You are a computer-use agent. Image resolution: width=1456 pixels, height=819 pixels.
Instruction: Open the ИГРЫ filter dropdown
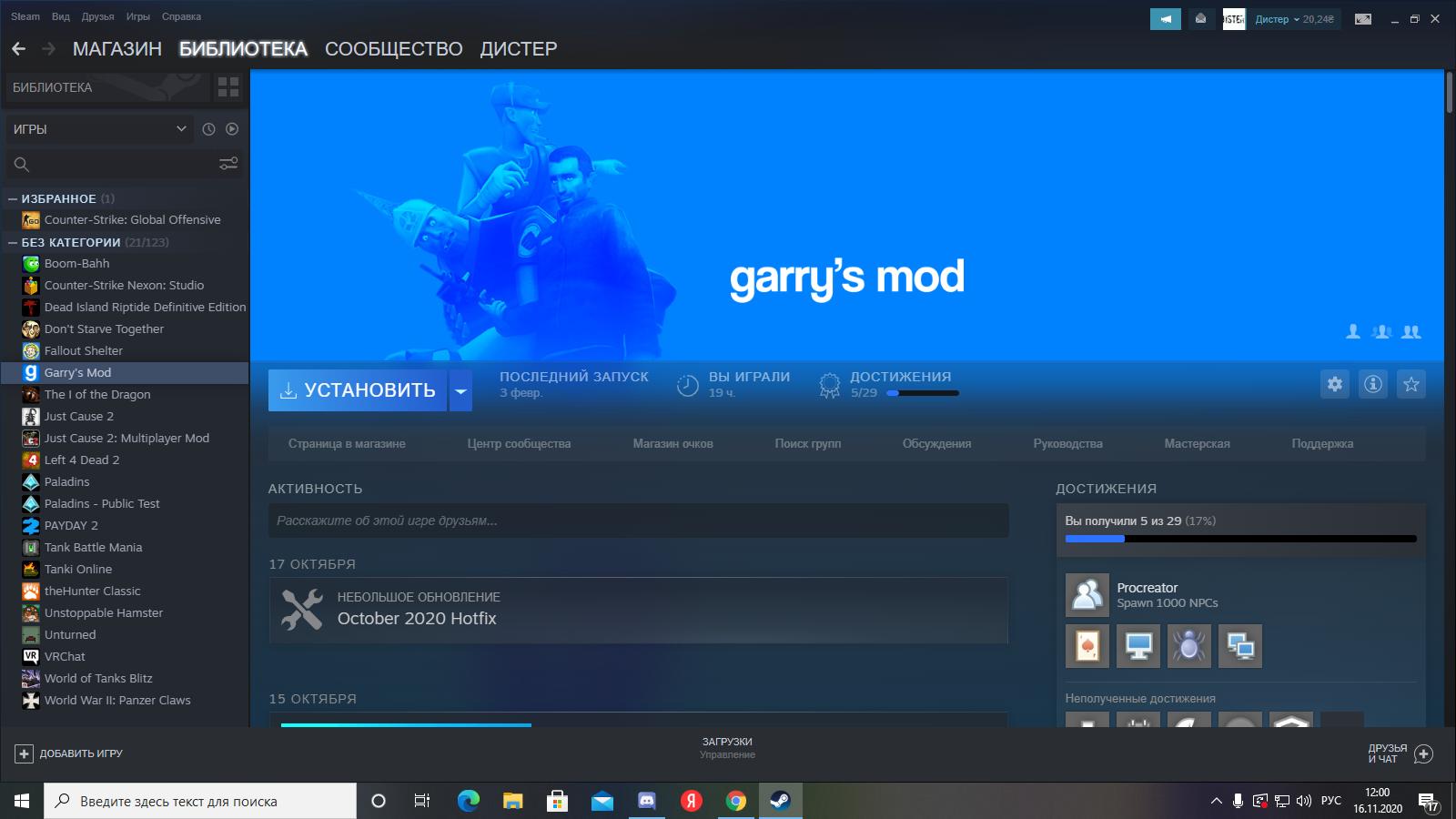point(99,129)
